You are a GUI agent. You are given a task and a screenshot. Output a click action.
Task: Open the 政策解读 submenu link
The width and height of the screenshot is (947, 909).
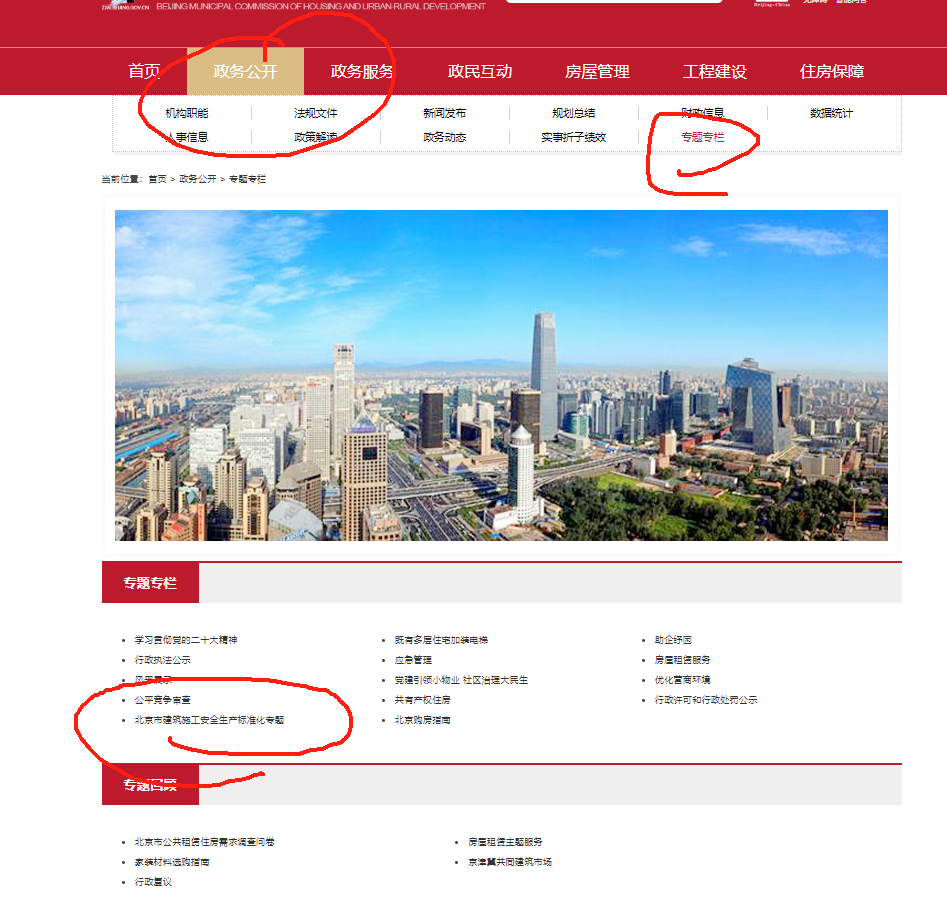click(x=316, y=137)
